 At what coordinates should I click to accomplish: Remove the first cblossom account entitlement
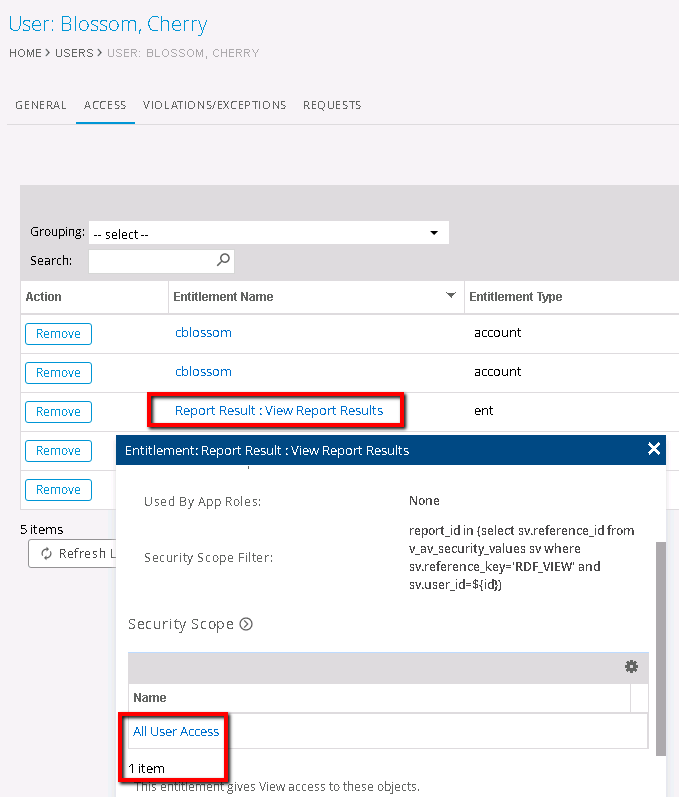tap(58, 334)
